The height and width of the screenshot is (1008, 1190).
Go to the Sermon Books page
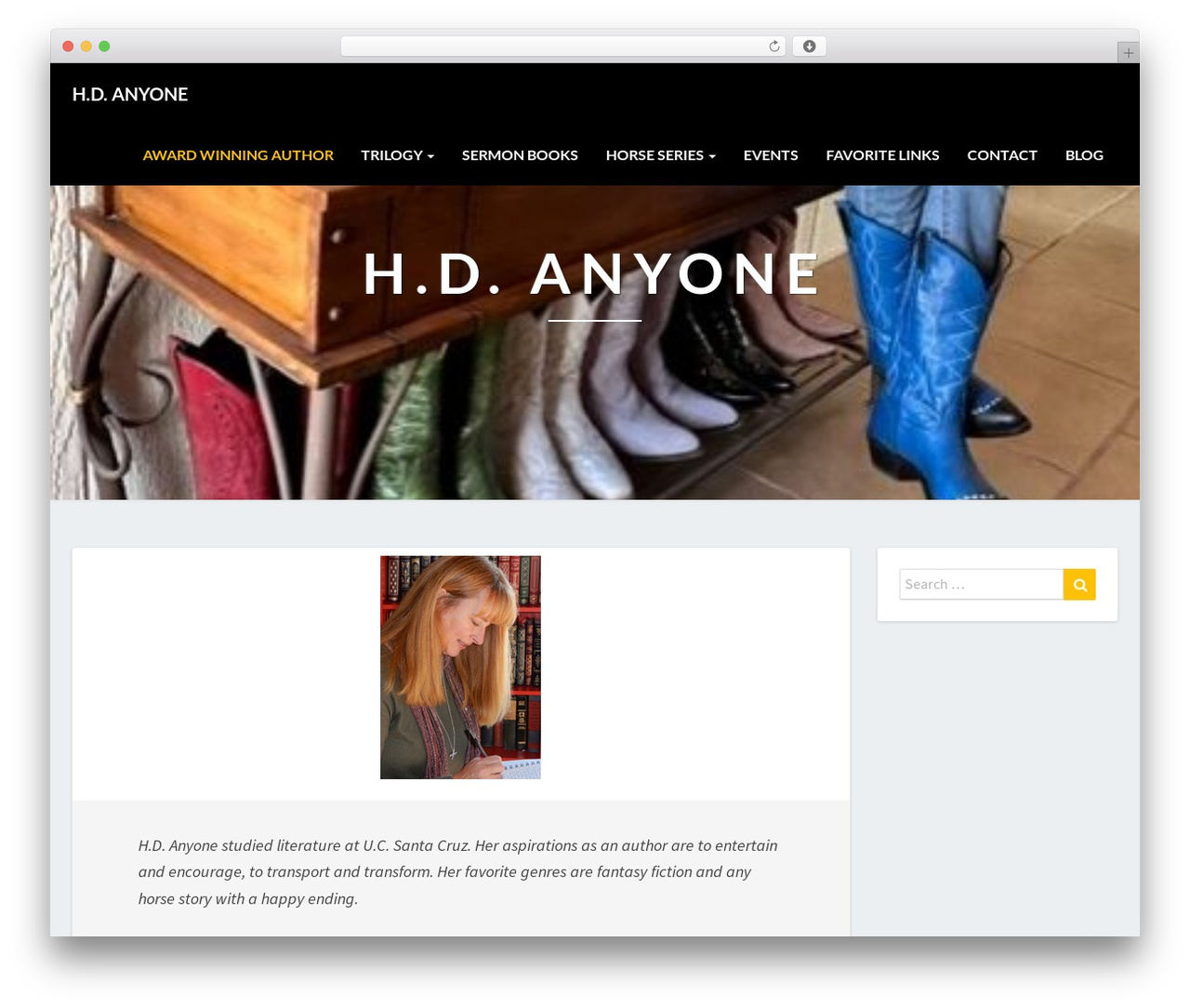(520, 155)
